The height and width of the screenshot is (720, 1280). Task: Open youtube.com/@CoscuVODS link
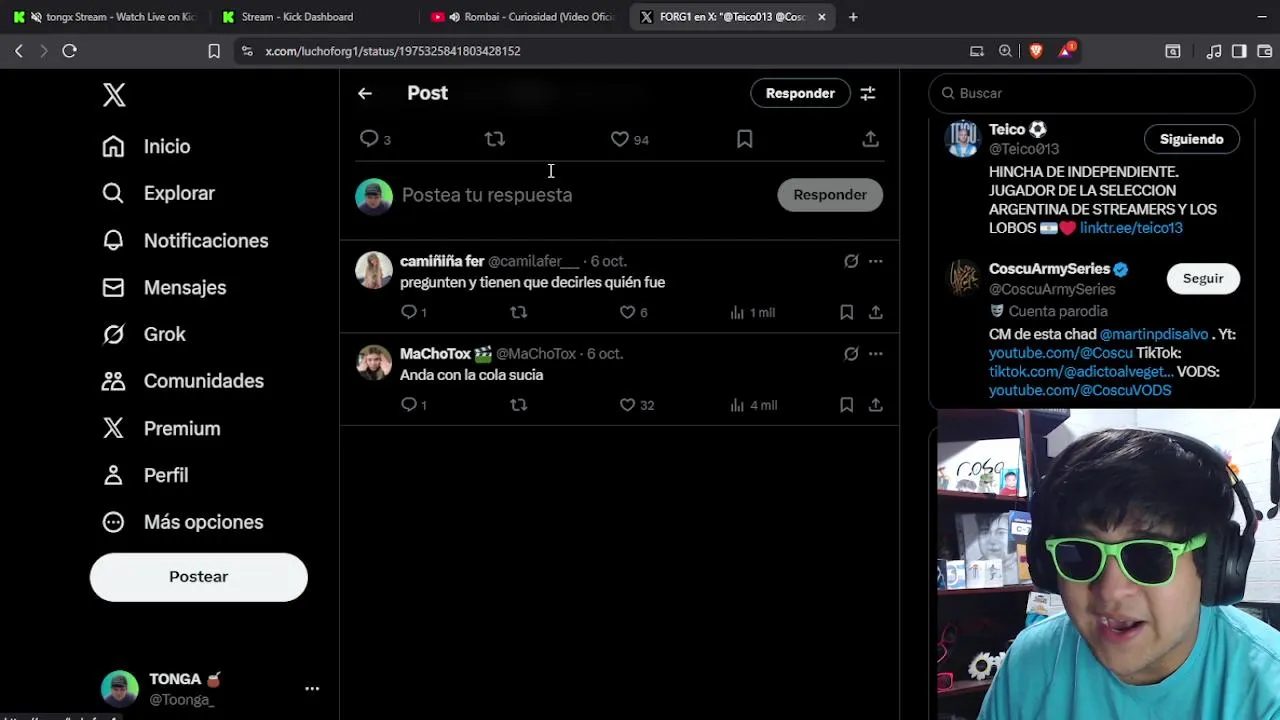[x=1080, y=390]
